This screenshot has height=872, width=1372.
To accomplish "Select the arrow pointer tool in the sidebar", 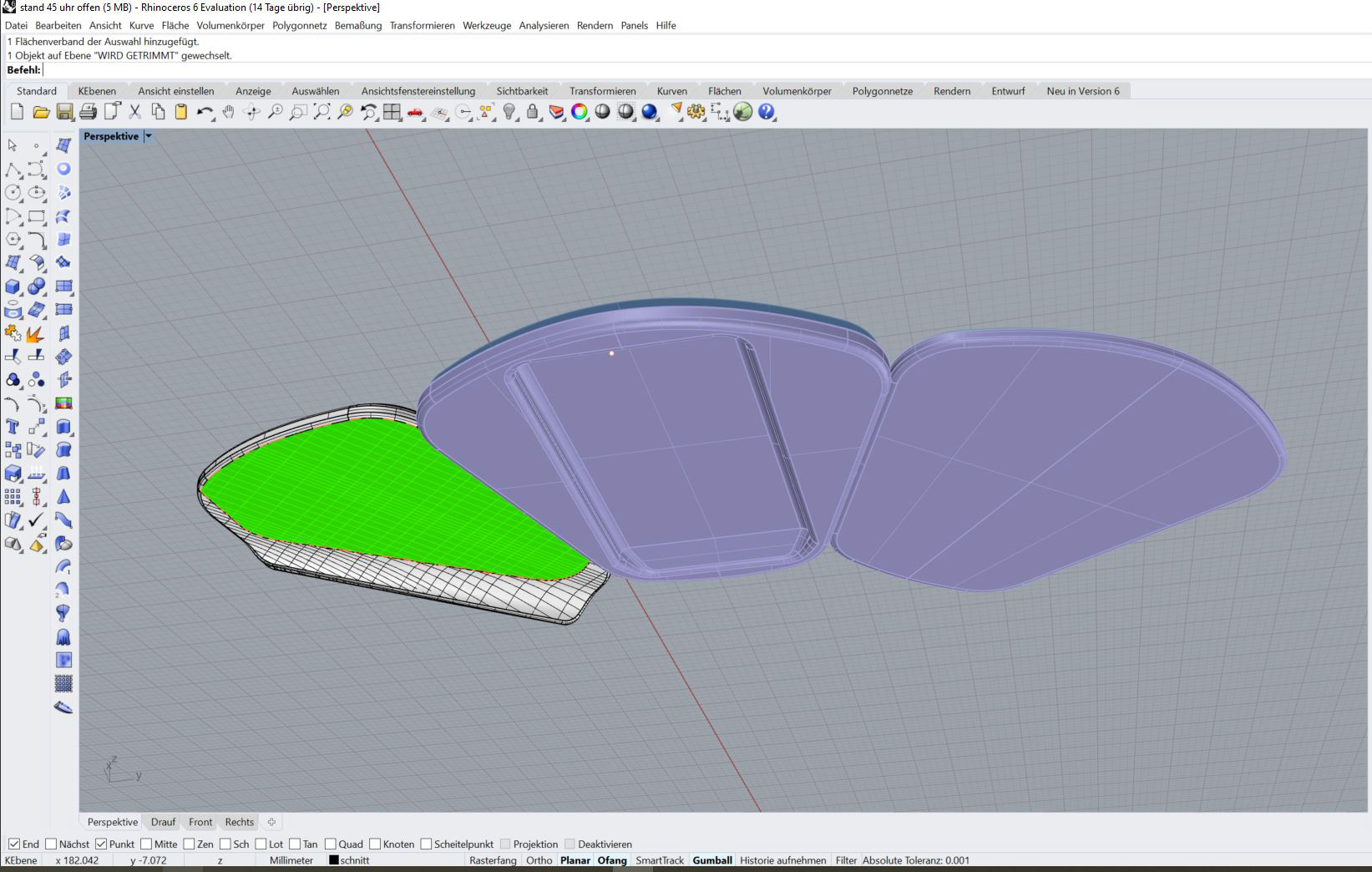I will (x=13, y=145).
